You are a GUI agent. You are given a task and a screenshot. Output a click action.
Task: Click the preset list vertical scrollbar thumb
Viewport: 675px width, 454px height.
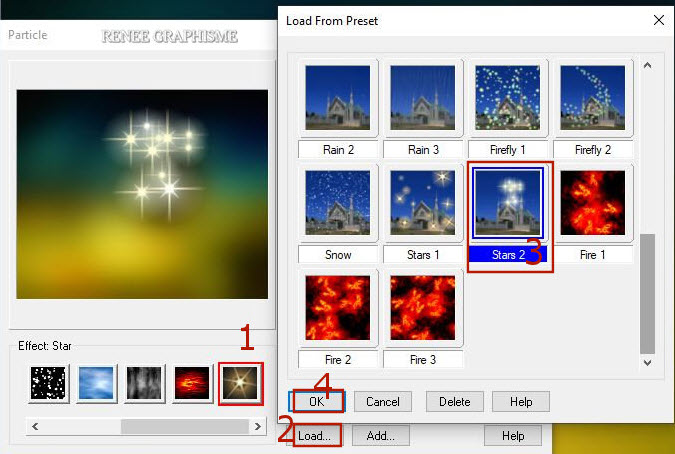click(x=647, y=294)
